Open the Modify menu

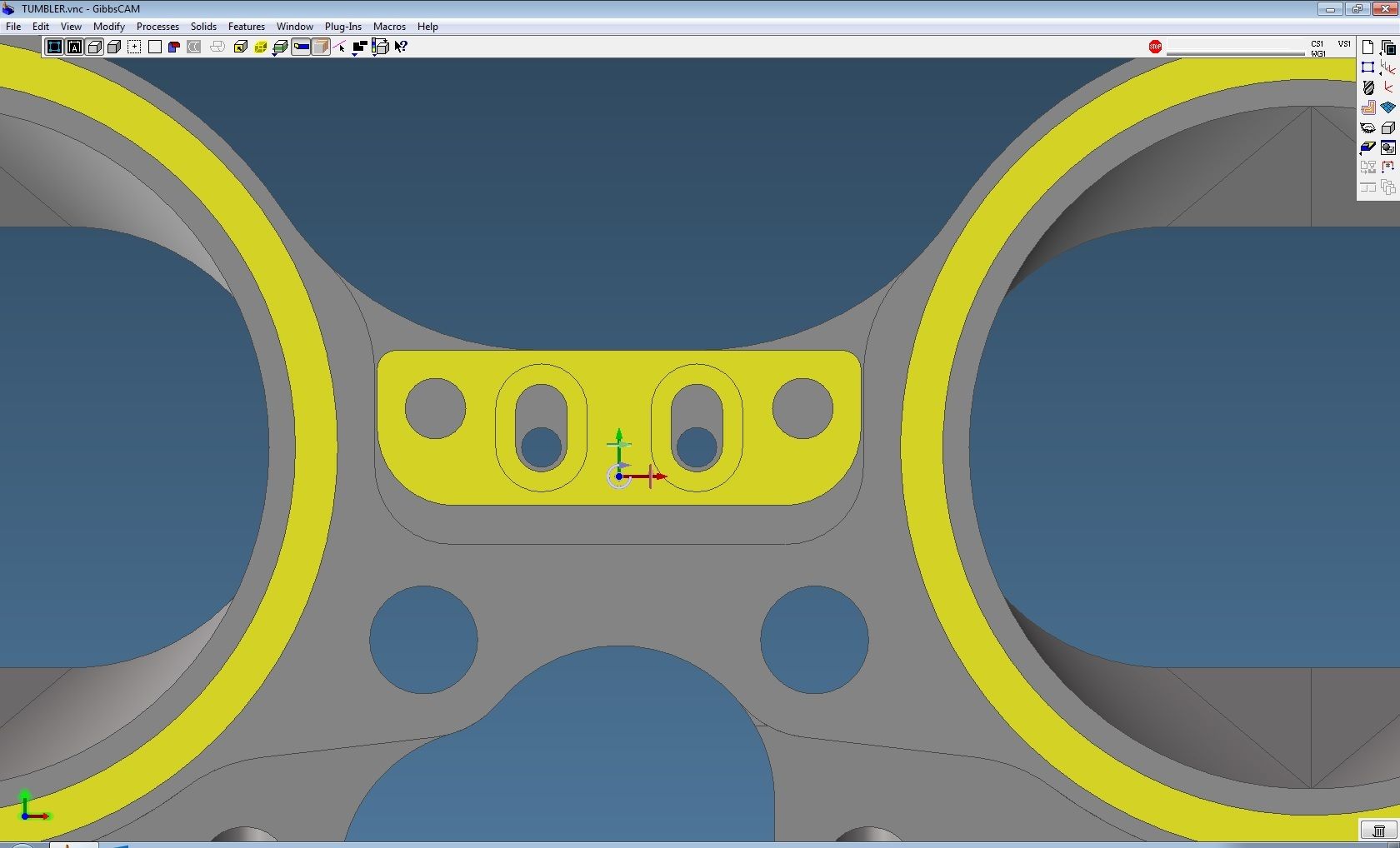coord(109,27)
